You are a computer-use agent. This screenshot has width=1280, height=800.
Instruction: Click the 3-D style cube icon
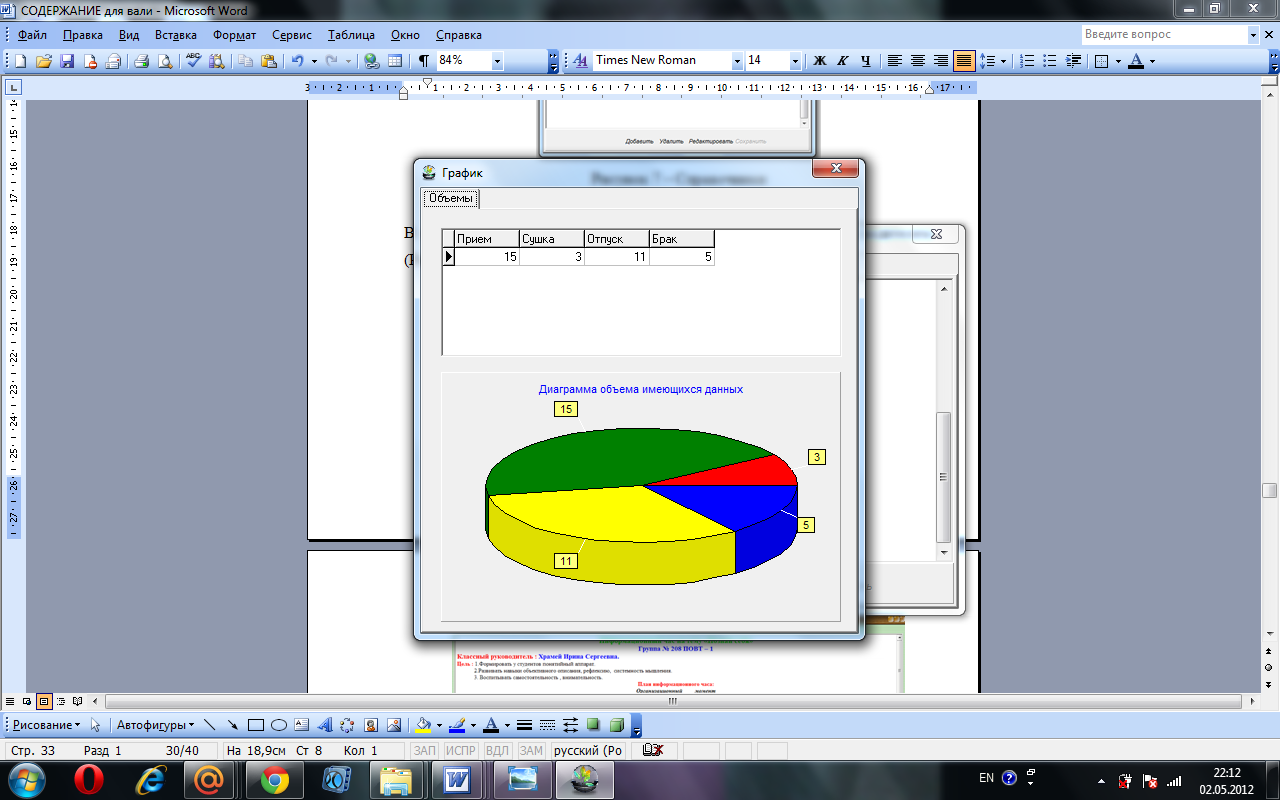click(x=617, y=725)
